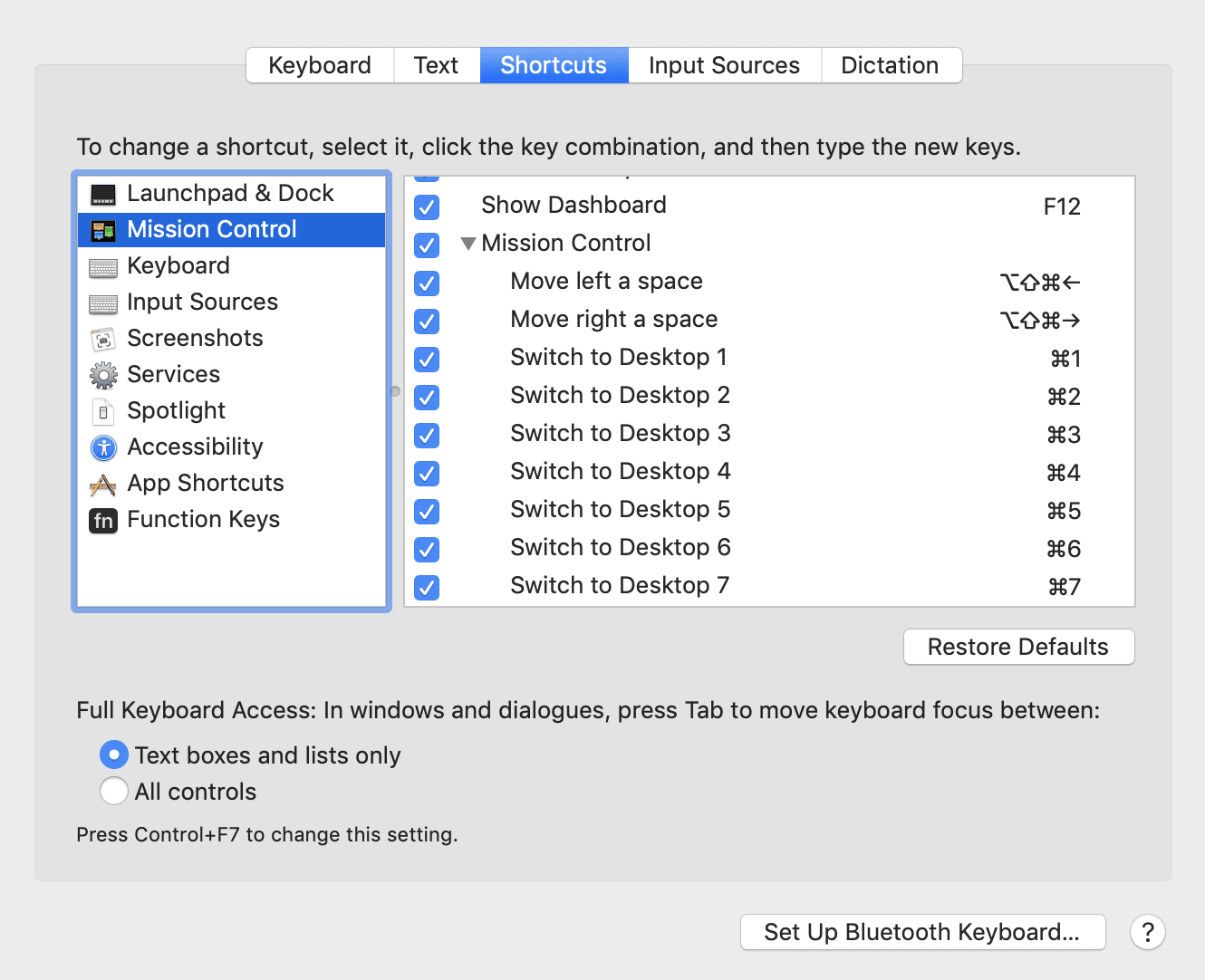Collapse the Mission Control disclosure triangle
The height and width of the screenshot is (980, 1205).
coord(468,244)
